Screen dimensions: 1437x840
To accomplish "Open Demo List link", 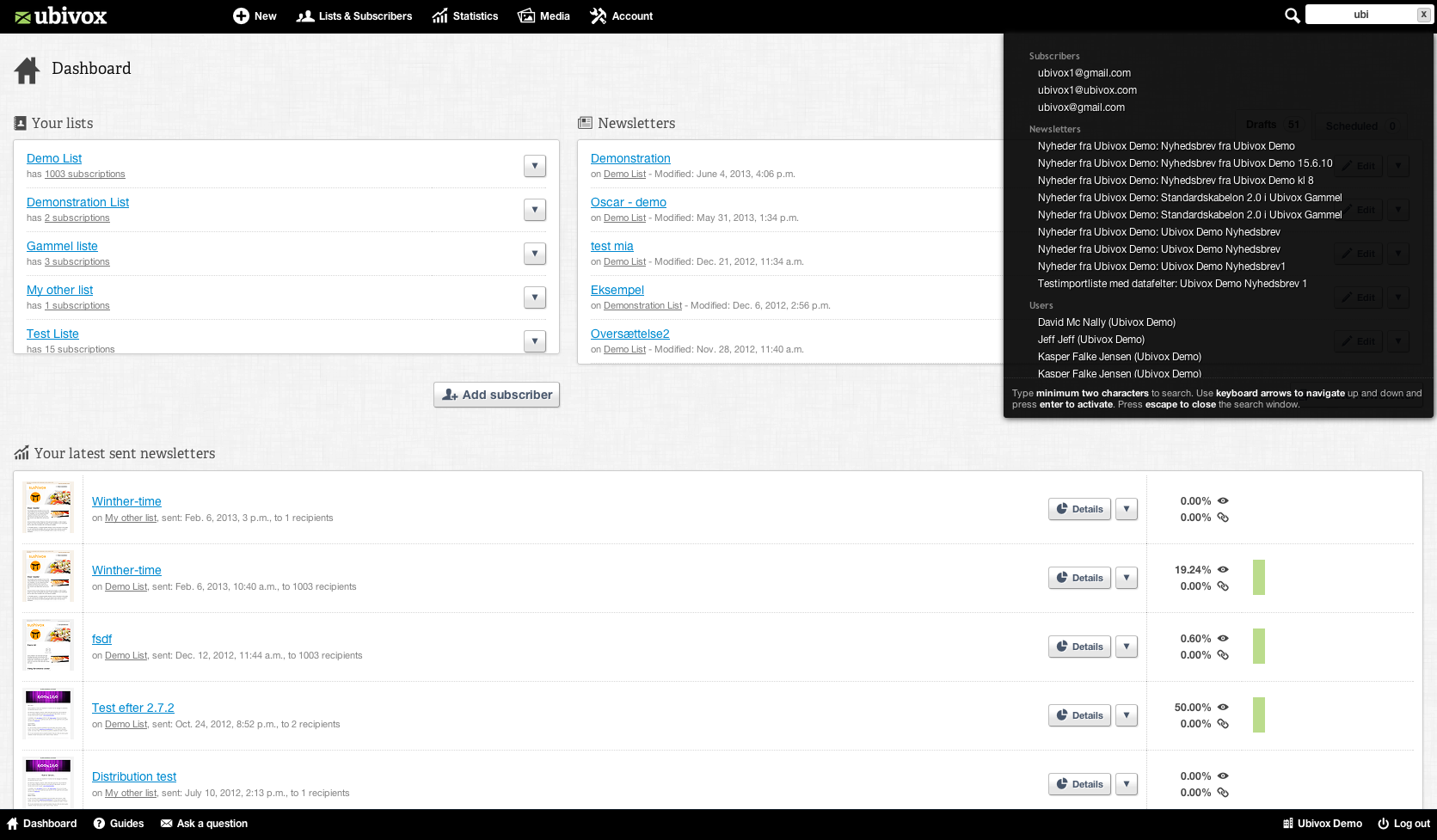I will tap(54, 158).
